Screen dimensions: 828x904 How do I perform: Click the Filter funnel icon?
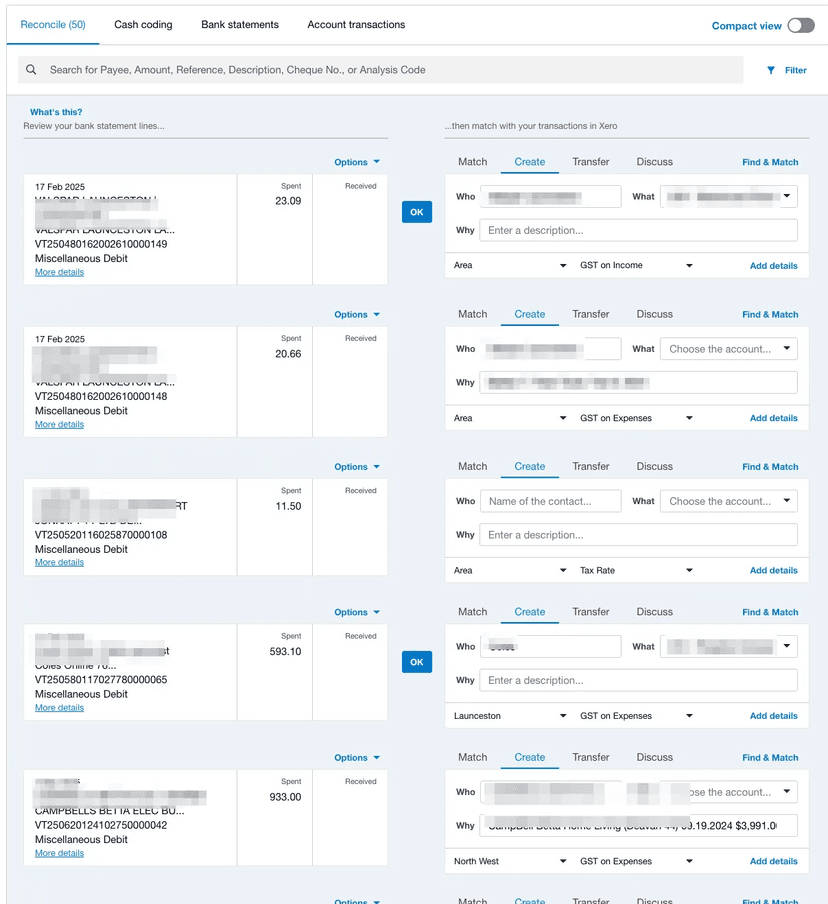[771, 70]
